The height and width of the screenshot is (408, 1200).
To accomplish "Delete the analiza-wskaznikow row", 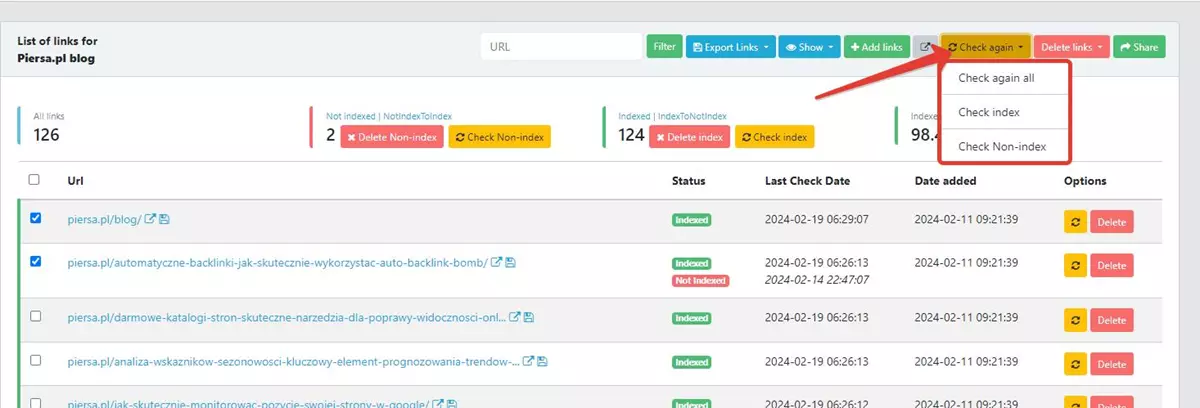I will point(1112,364).
